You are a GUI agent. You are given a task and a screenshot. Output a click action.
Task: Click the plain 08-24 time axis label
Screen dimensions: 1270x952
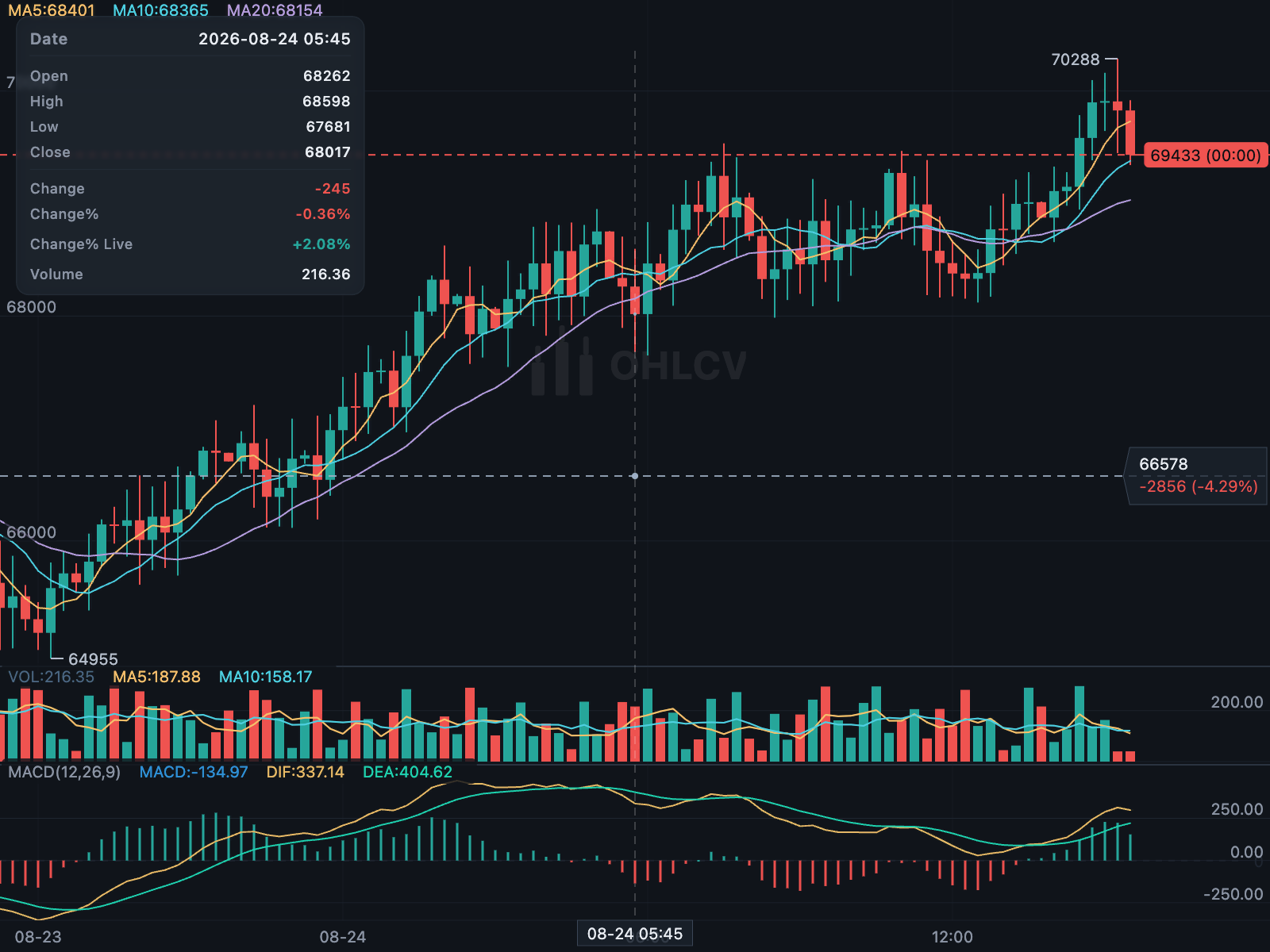[343, 937]
